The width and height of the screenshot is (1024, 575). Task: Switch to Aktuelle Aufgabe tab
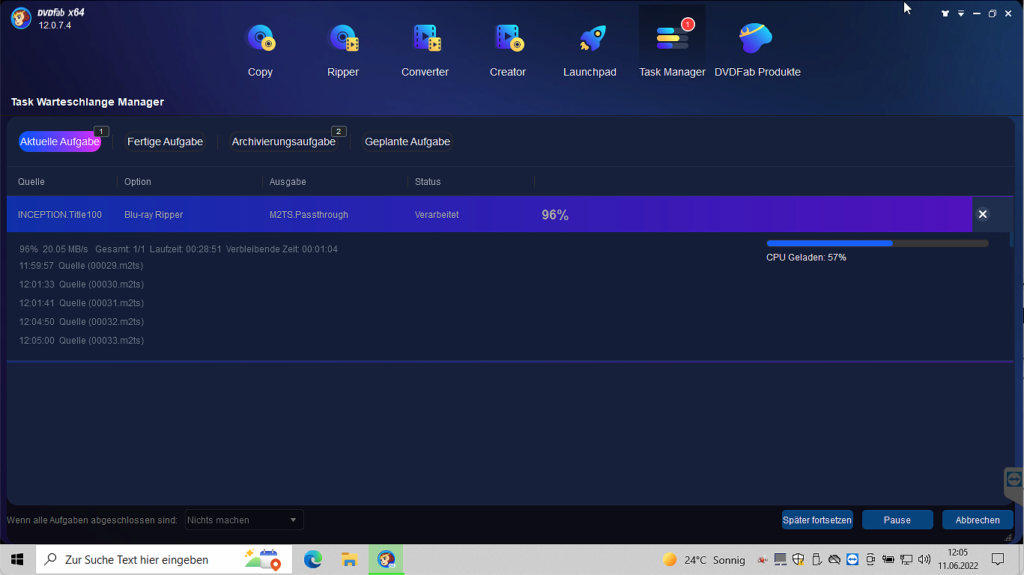tap(59, 141)
